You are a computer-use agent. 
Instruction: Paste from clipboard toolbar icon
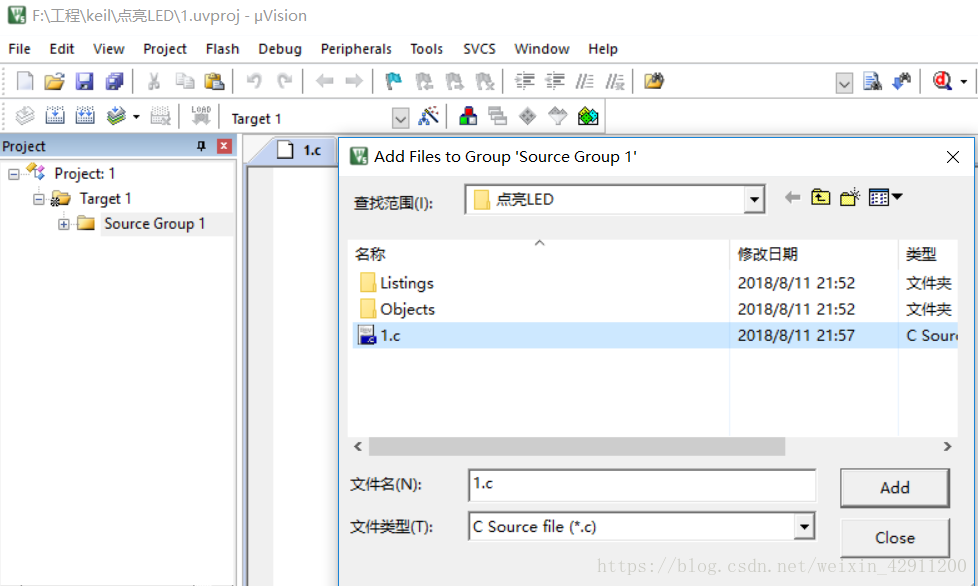pyautogui.click(x=214, y=81)
